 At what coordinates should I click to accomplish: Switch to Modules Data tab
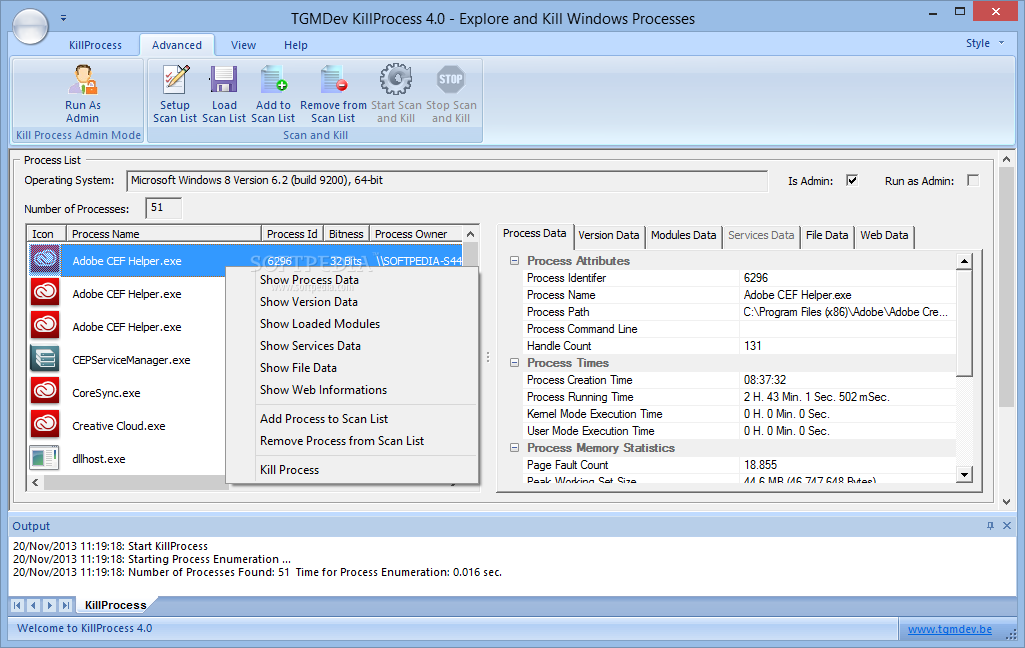[684, 235]
